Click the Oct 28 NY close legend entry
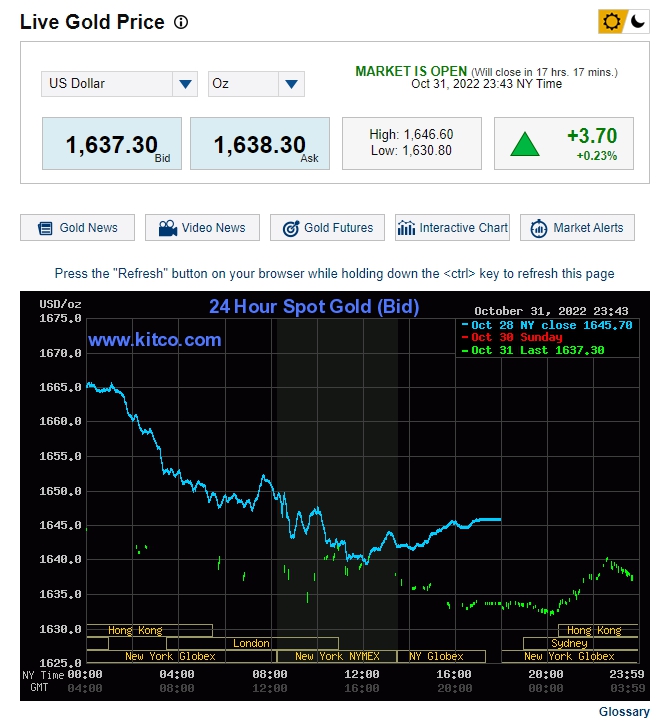This screenshot has height=723, width=662. tap(547, 325)
